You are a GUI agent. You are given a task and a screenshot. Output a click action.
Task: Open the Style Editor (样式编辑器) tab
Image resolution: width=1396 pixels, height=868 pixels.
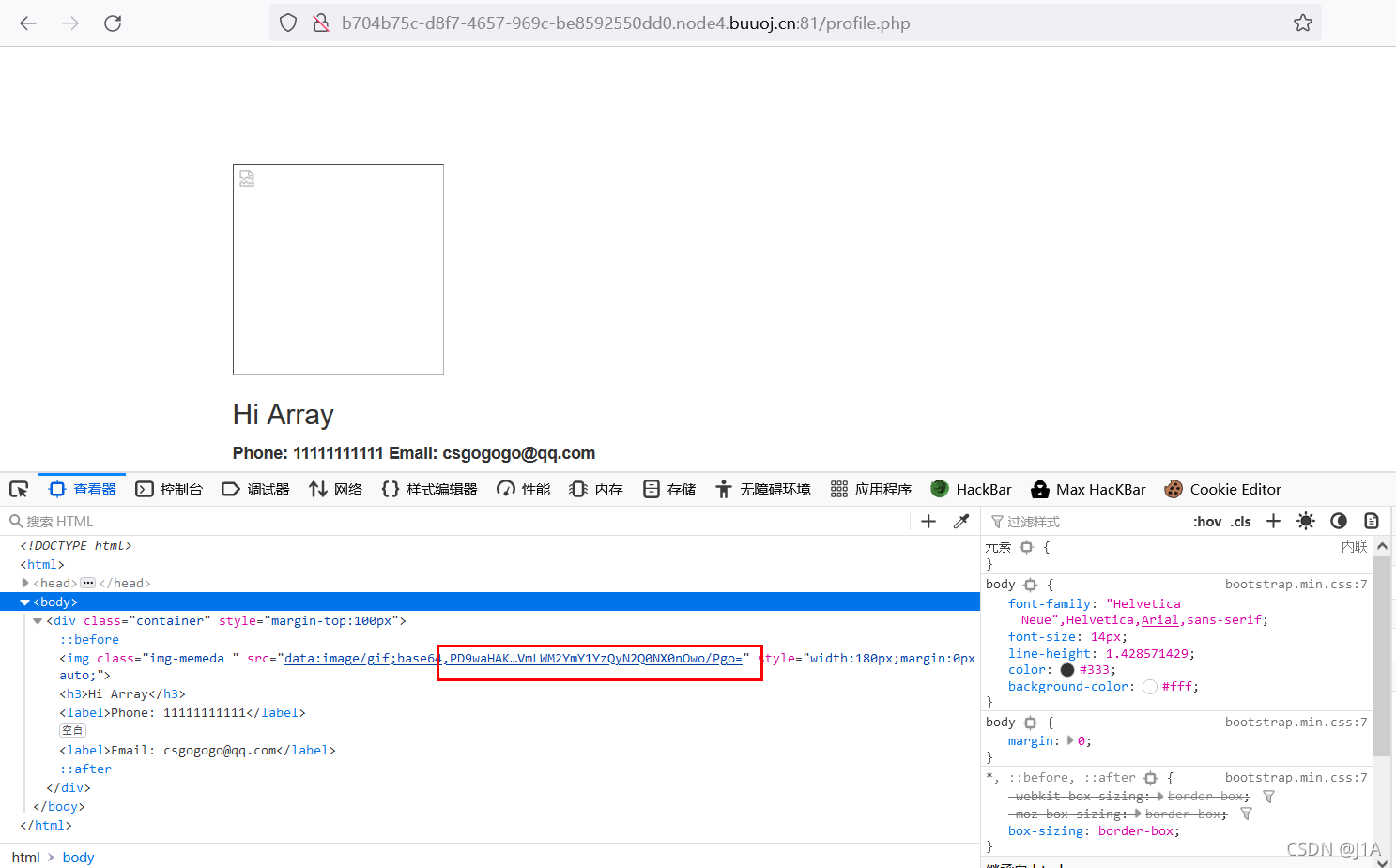pos(429,489)
